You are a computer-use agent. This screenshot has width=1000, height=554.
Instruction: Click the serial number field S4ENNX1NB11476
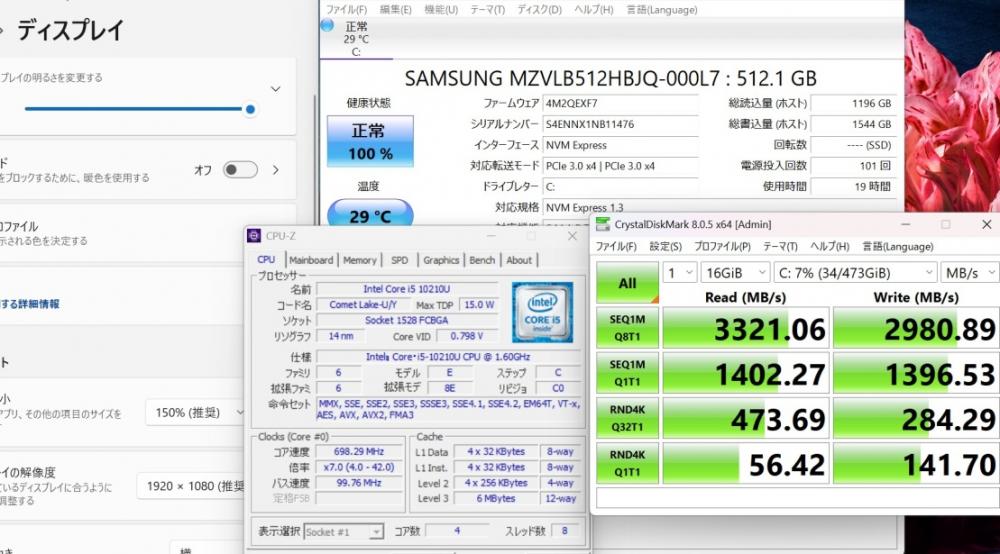coord(620,124)
